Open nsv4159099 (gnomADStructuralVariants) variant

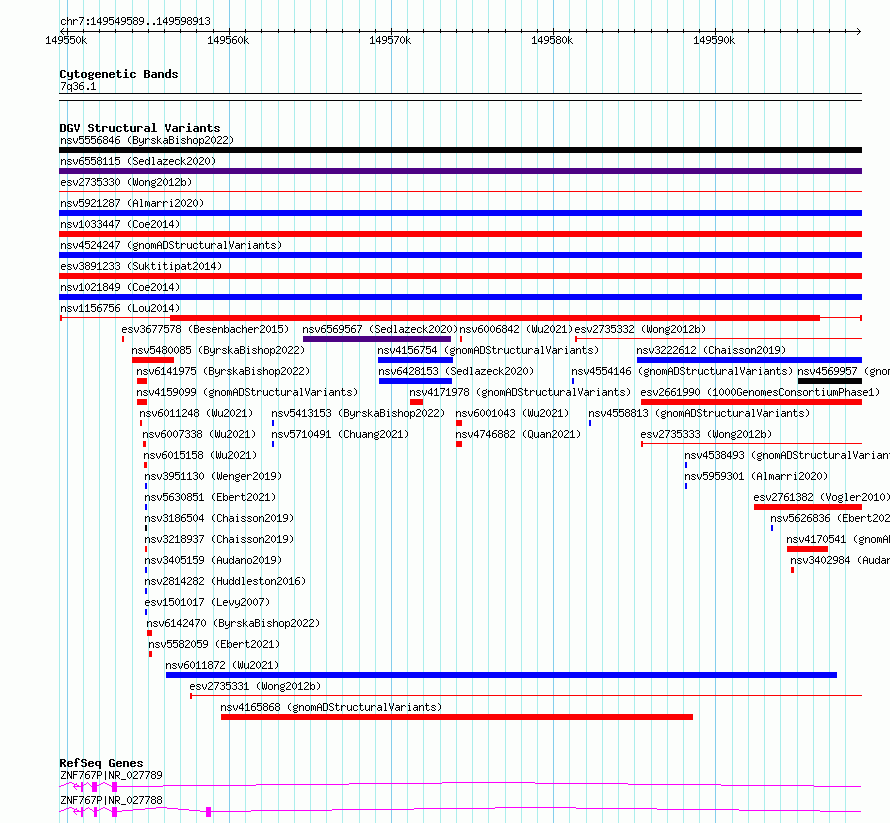(247, 392)
